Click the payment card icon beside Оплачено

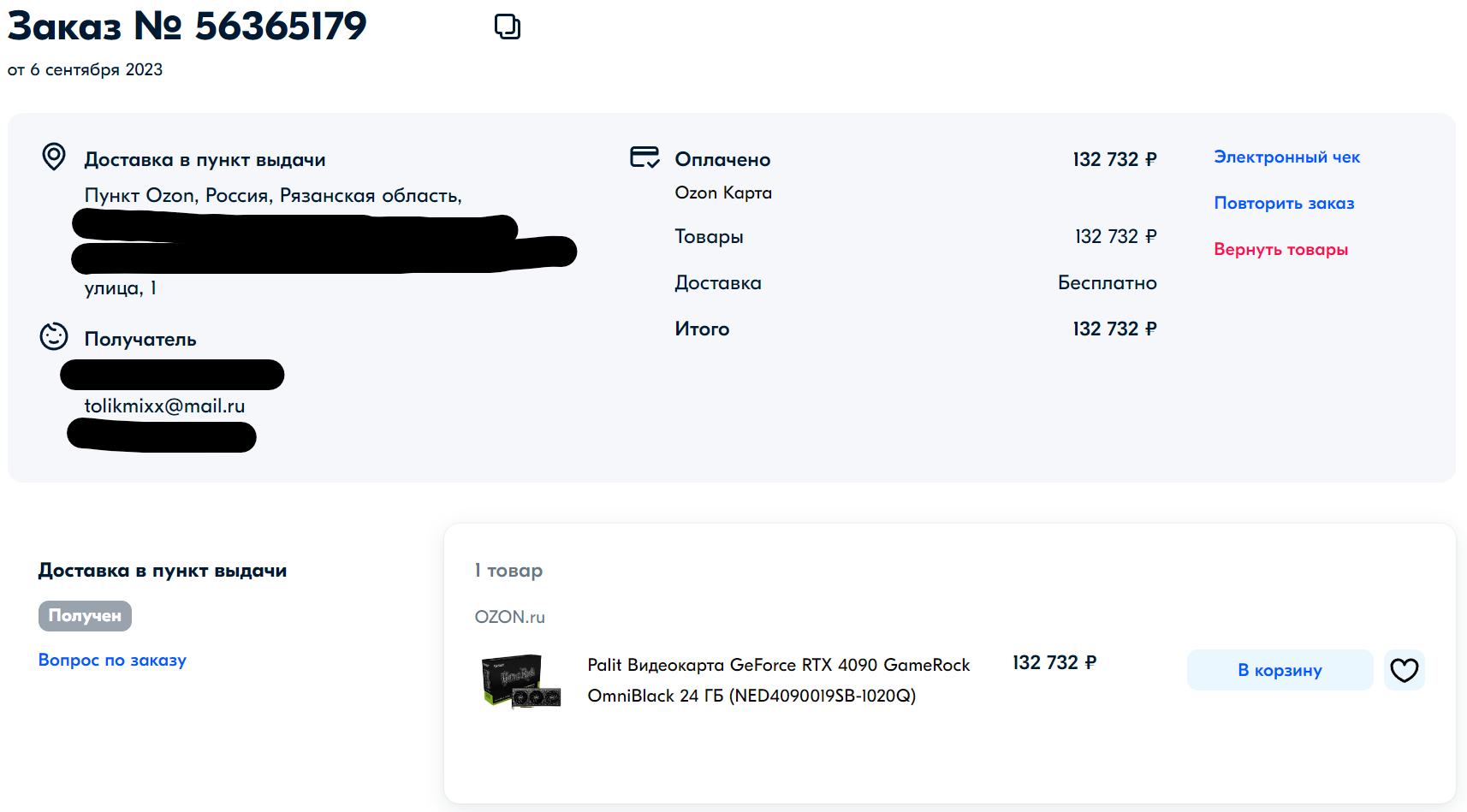pyautogui.click(x=644, y=157)
